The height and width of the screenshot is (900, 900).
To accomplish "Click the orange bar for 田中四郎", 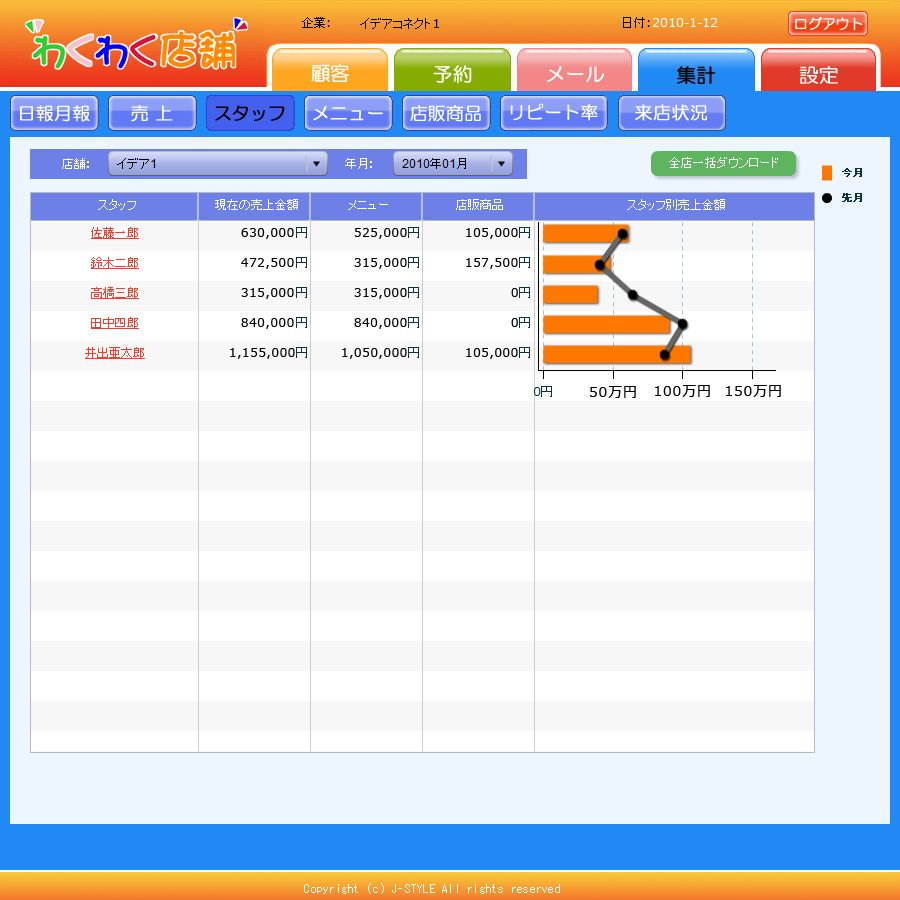I will [605, 325].
